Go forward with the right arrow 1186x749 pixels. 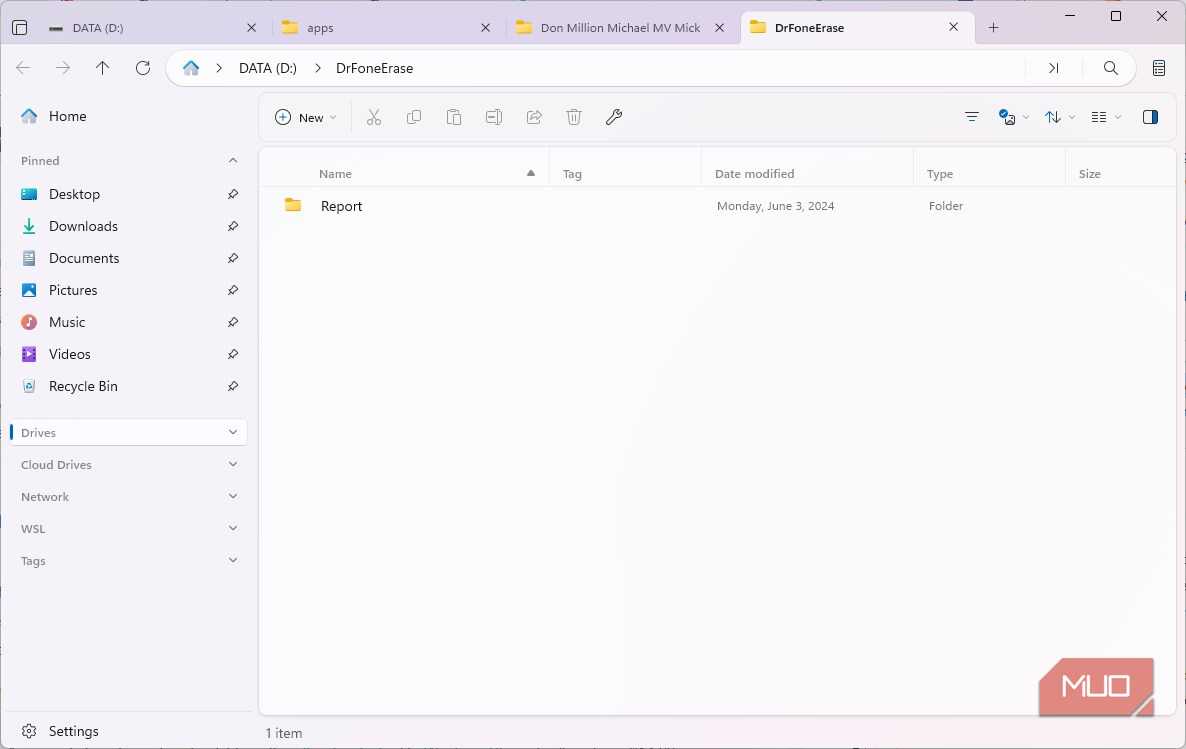point(63,68)
